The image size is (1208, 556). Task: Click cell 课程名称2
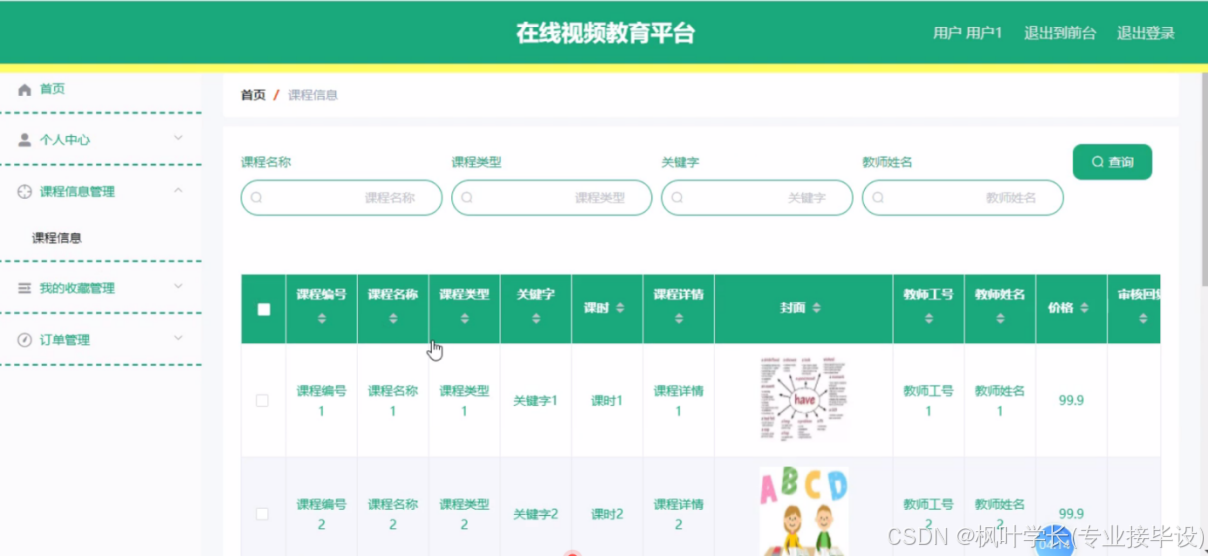tap(393, 514)
